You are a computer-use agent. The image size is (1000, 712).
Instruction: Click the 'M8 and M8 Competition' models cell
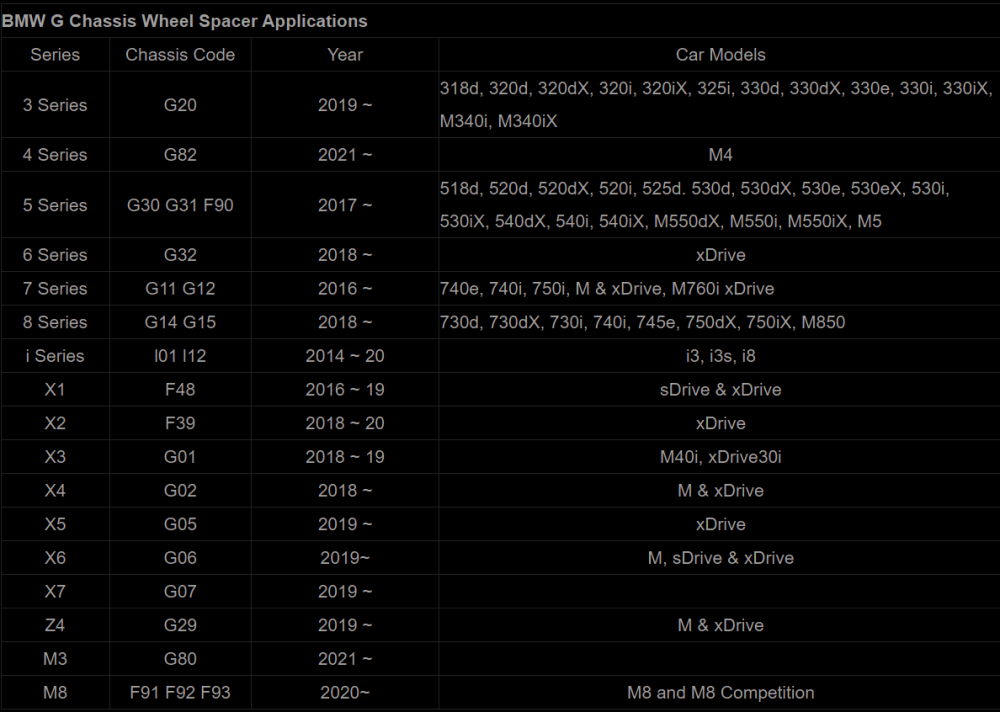click(x=720, y=692)
